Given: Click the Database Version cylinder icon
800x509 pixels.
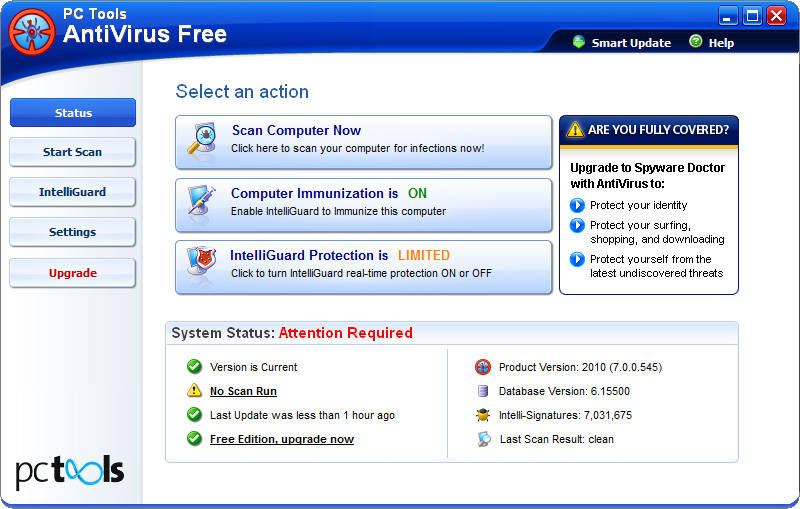Looking at the screenshot, I should point(483,391).
